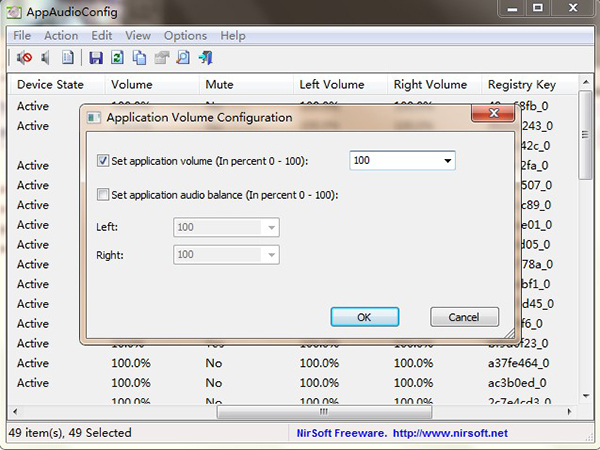Viewport: 600px width, 450px height.
Task: Click the mute application toolbar icon
Action: 24,58
